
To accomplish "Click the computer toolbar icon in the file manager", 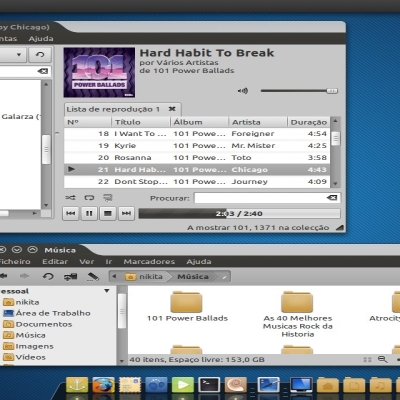I will pyautogui.click(x=70, y=276).
